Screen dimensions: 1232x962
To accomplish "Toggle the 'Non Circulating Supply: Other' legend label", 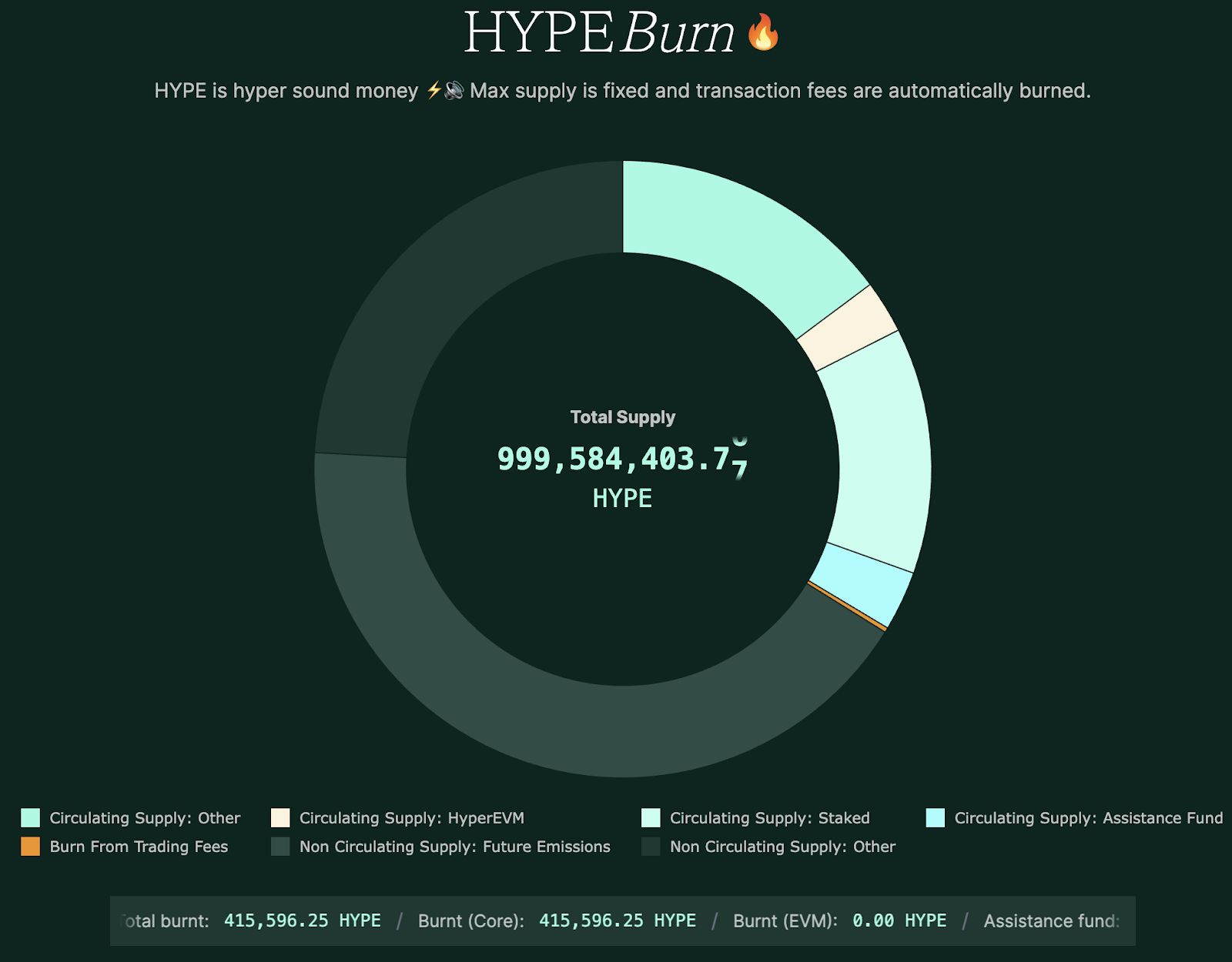I will pyautogui.click(x=782, y=847).
